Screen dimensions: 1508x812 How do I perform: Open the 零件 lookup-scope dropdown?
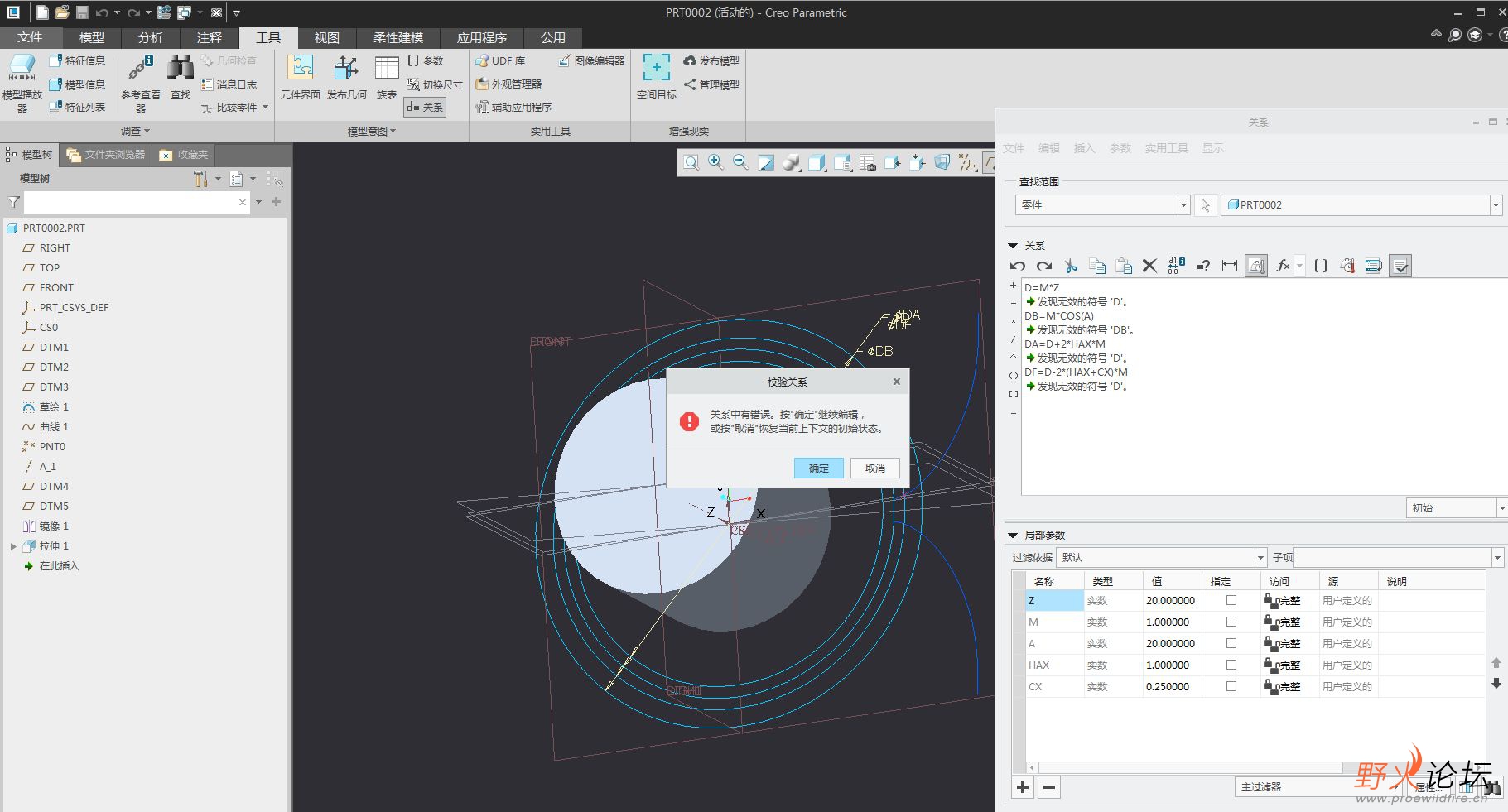1183,205
